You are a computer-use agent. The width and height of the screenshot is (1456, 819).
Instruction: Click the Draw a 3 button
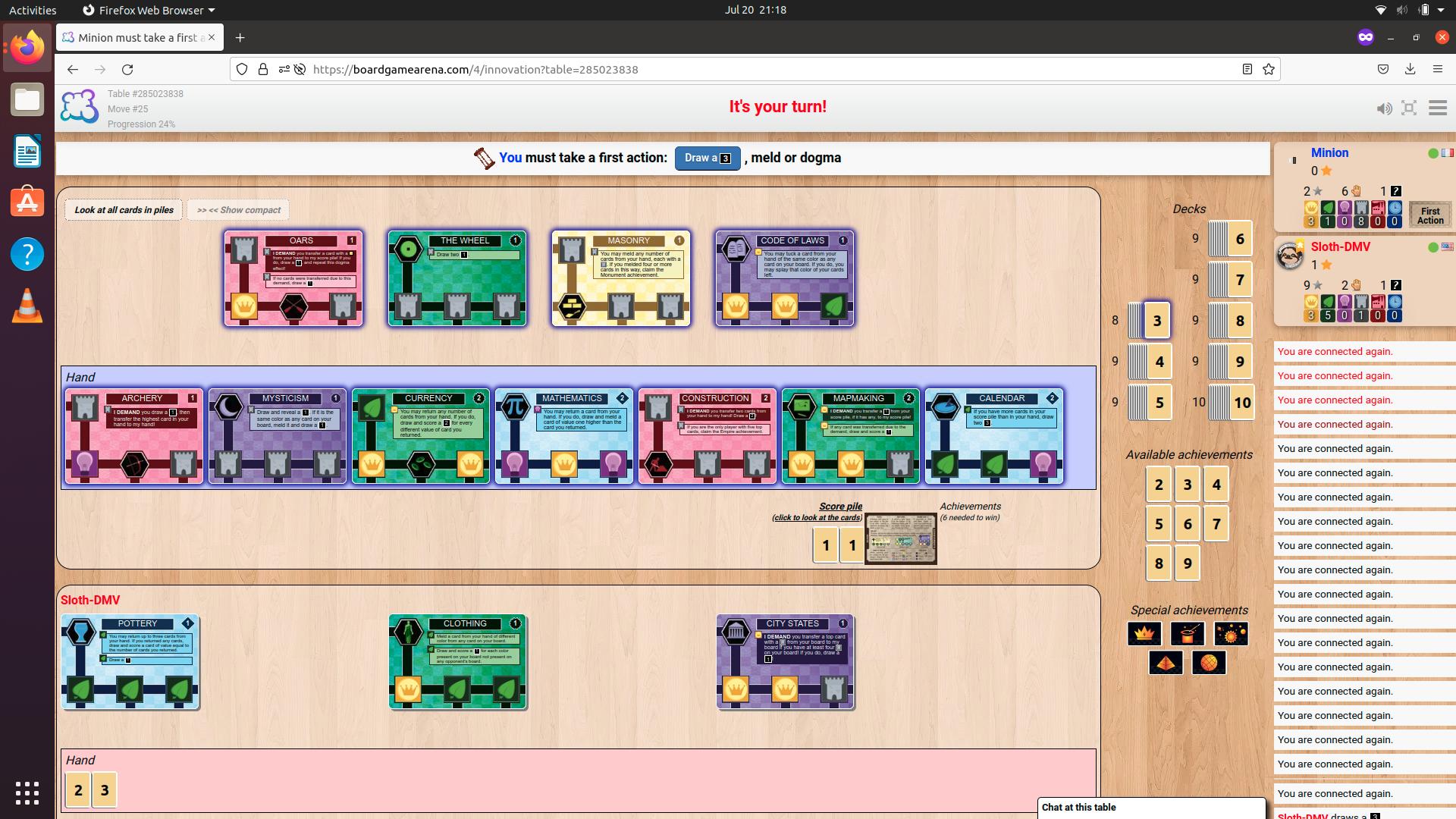click(708, 158)
